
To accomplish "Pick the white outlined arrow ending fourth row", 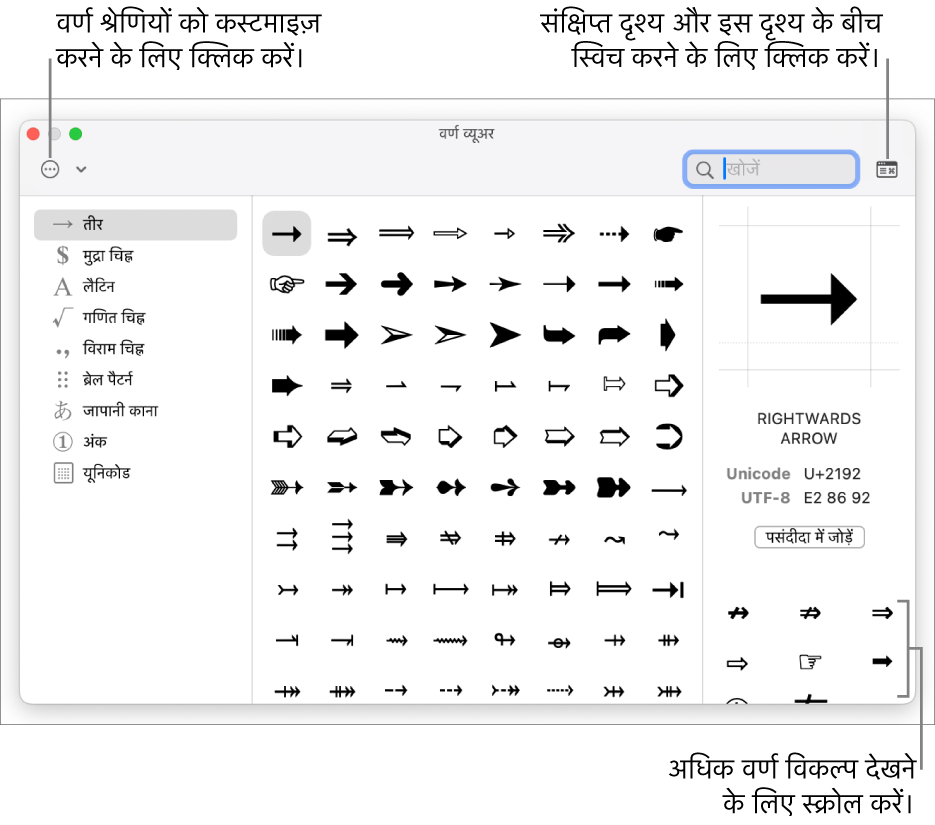I will tap(668, 386).
